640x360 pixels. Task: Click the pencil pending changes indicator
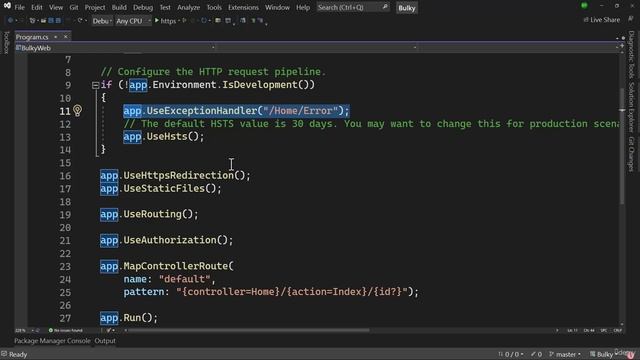click(536, 354)
